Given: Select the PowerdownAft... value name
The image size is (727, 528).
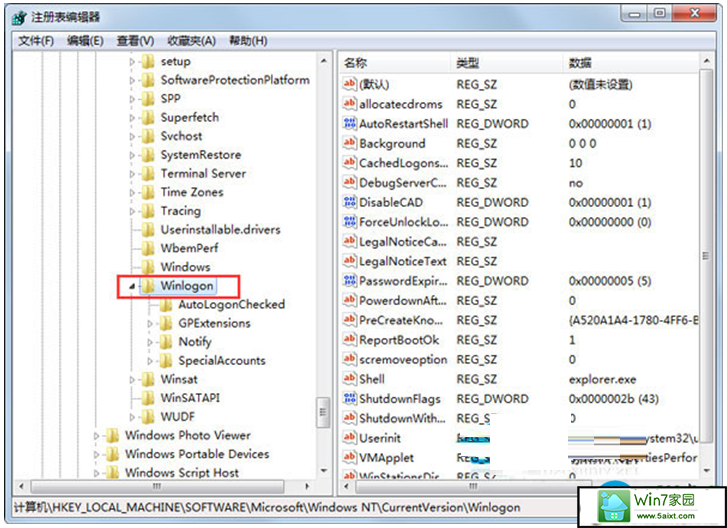Looking at the screenshot, I should (x=402, y=301).
